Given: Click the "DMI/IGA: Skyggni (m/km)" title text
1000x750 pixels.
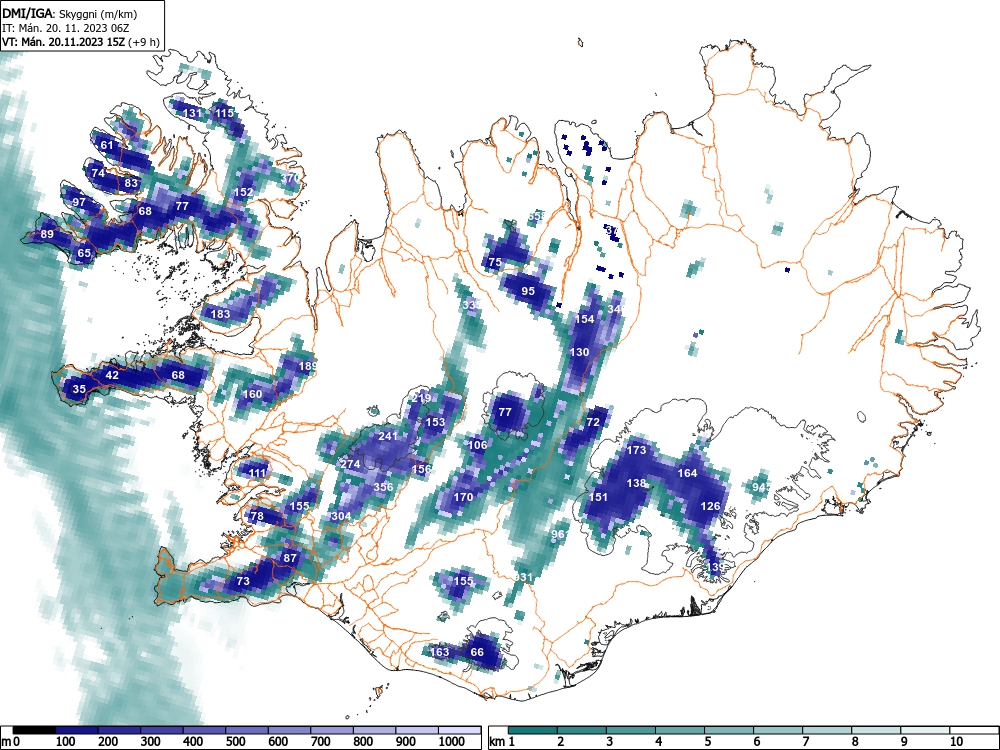Looking at the screenshot, I should pos(70,13).
